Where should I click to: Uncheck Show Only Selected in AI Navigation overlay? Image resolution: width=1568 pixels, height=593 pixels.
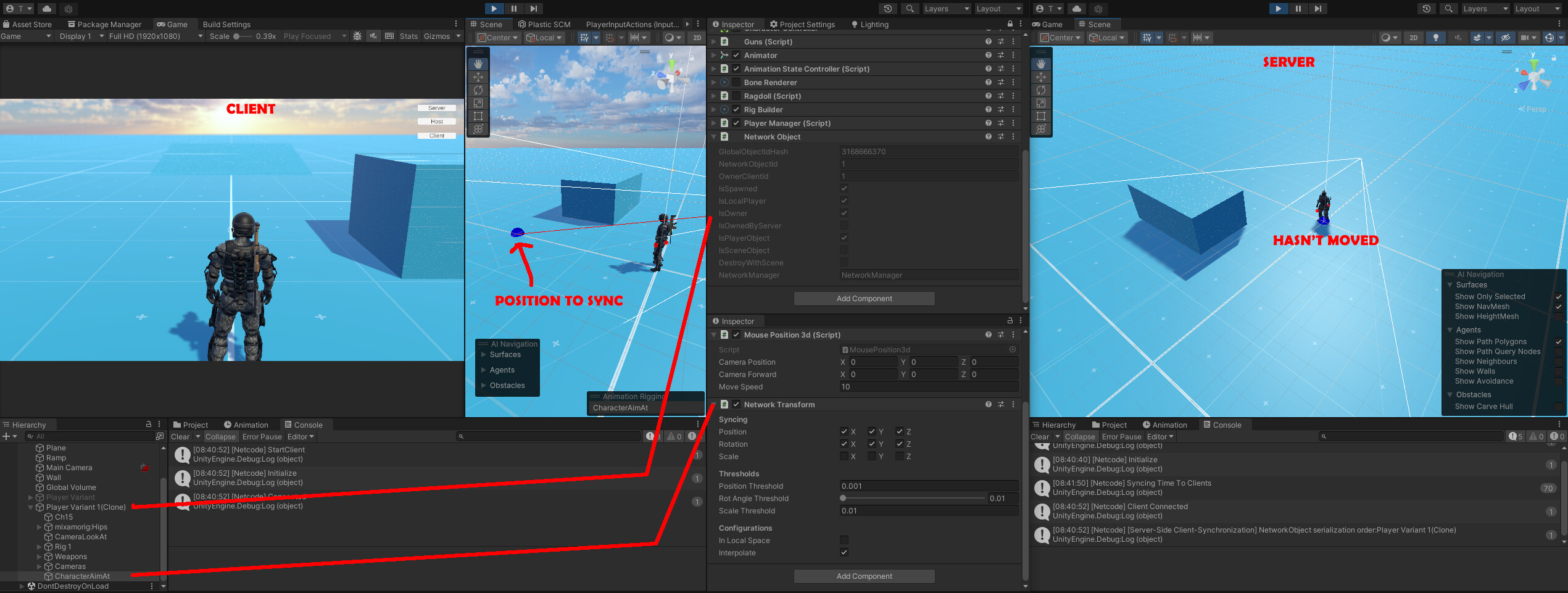click(1559, 296)
